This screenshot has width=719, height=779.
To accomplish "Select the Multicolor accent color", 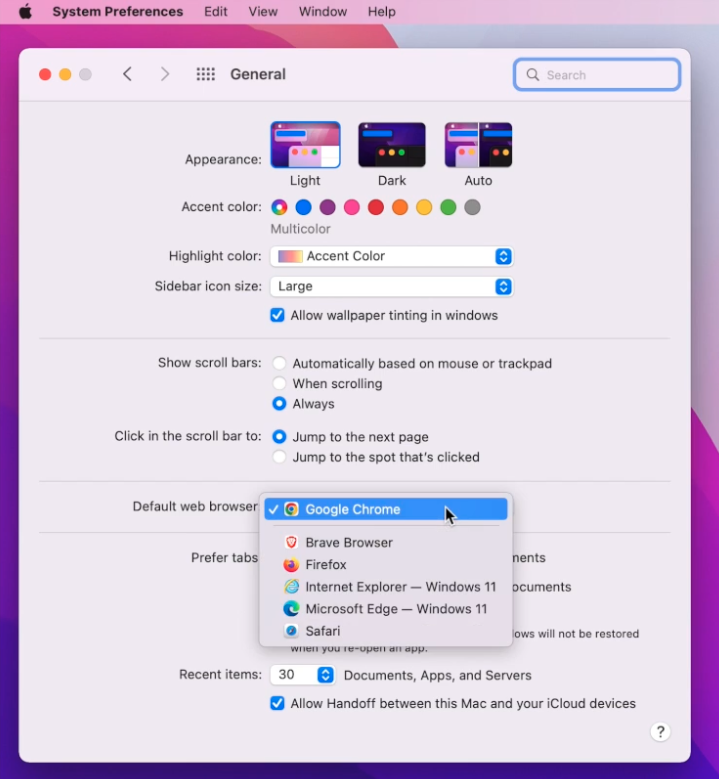I will [279, 207].
